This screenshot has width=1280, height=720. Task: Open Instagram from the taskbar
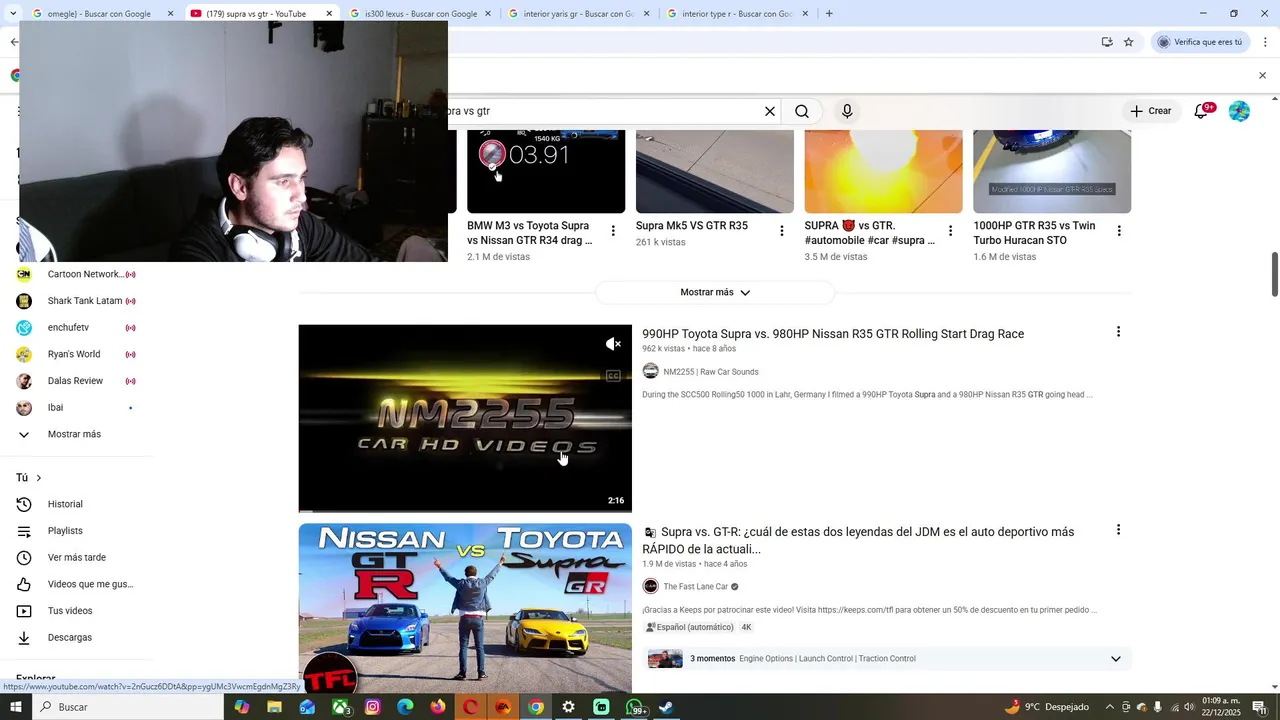coord(373,707)
